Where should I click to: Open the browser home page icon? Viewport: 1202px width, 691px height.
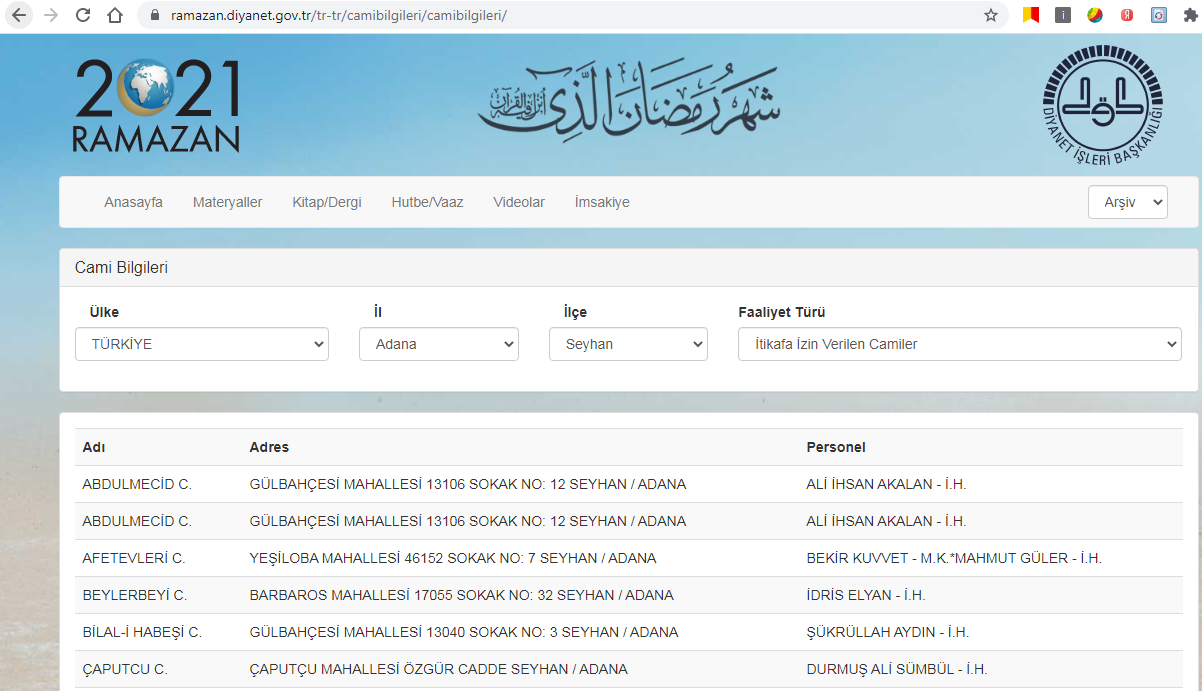point(115,15)
